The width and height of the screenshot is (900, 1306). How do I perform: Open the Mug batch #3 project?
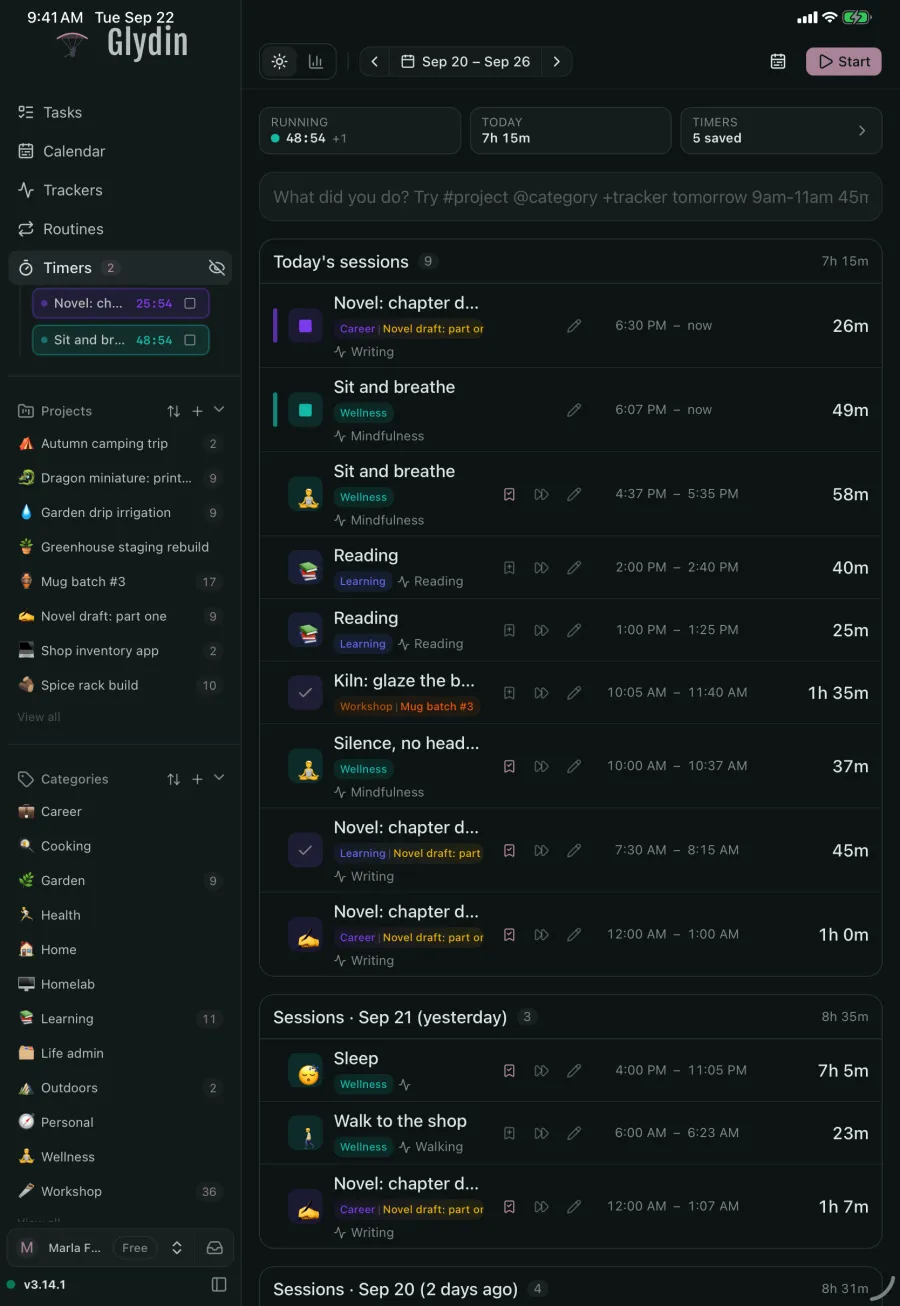coord(120,581)
